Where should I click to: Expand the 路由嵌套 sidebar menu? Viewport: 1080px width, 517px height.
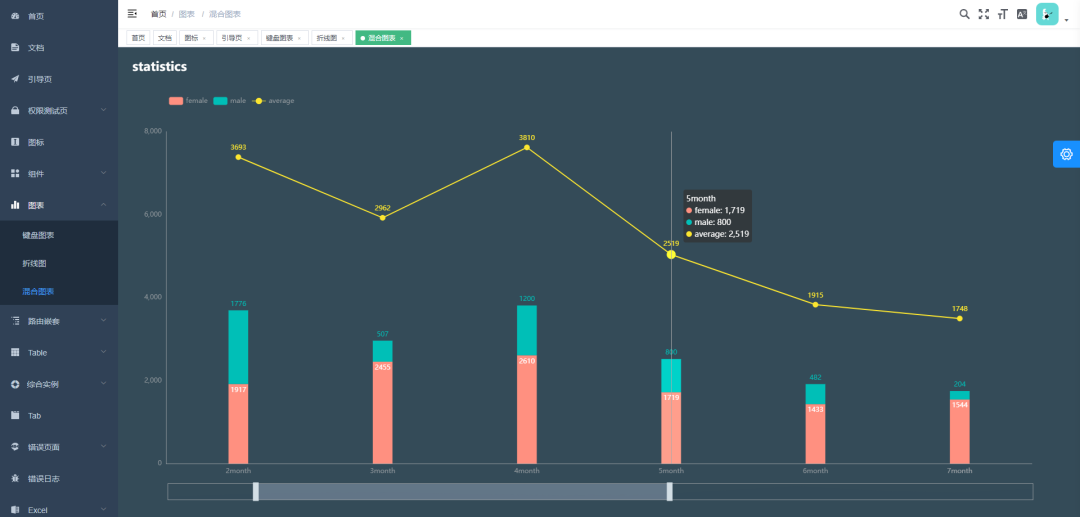(x=59, y=321)
